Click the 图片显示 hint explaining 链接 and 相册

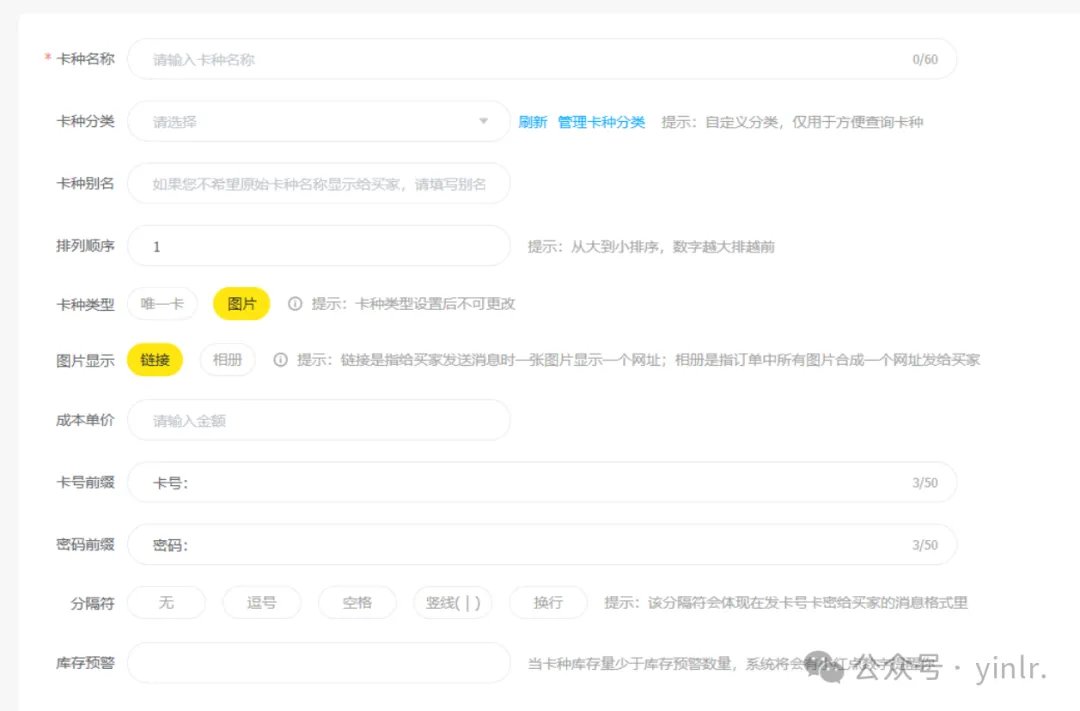638,360
